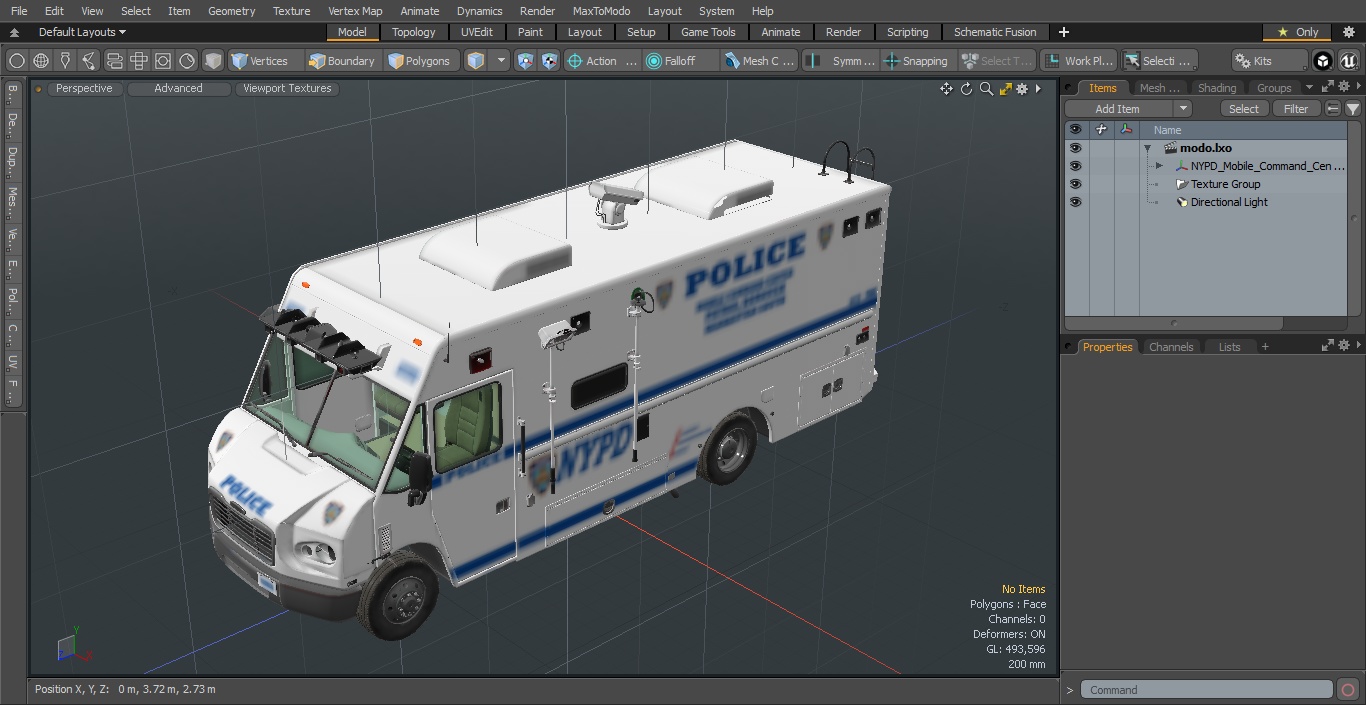The image size is (1366, 705).
Task: Toggle Snapping on or off
Action: click(x=916, y=61)
